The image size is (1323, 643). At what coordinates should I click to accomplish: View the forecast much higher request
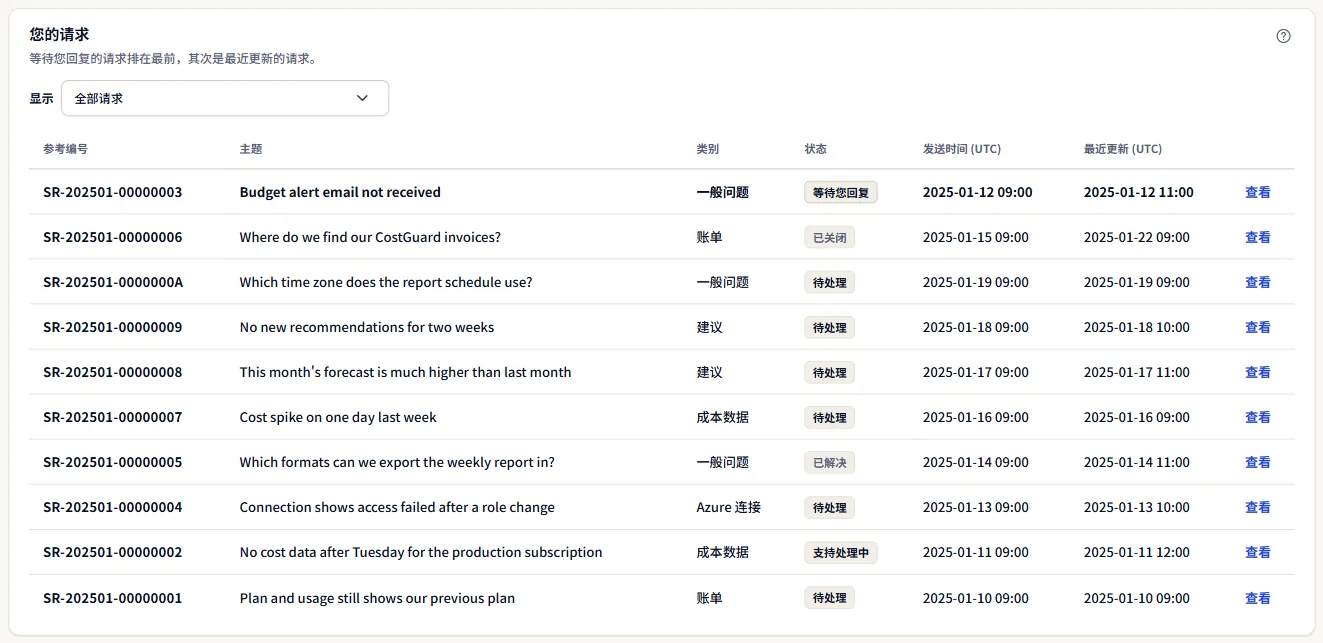[1257, 372]
